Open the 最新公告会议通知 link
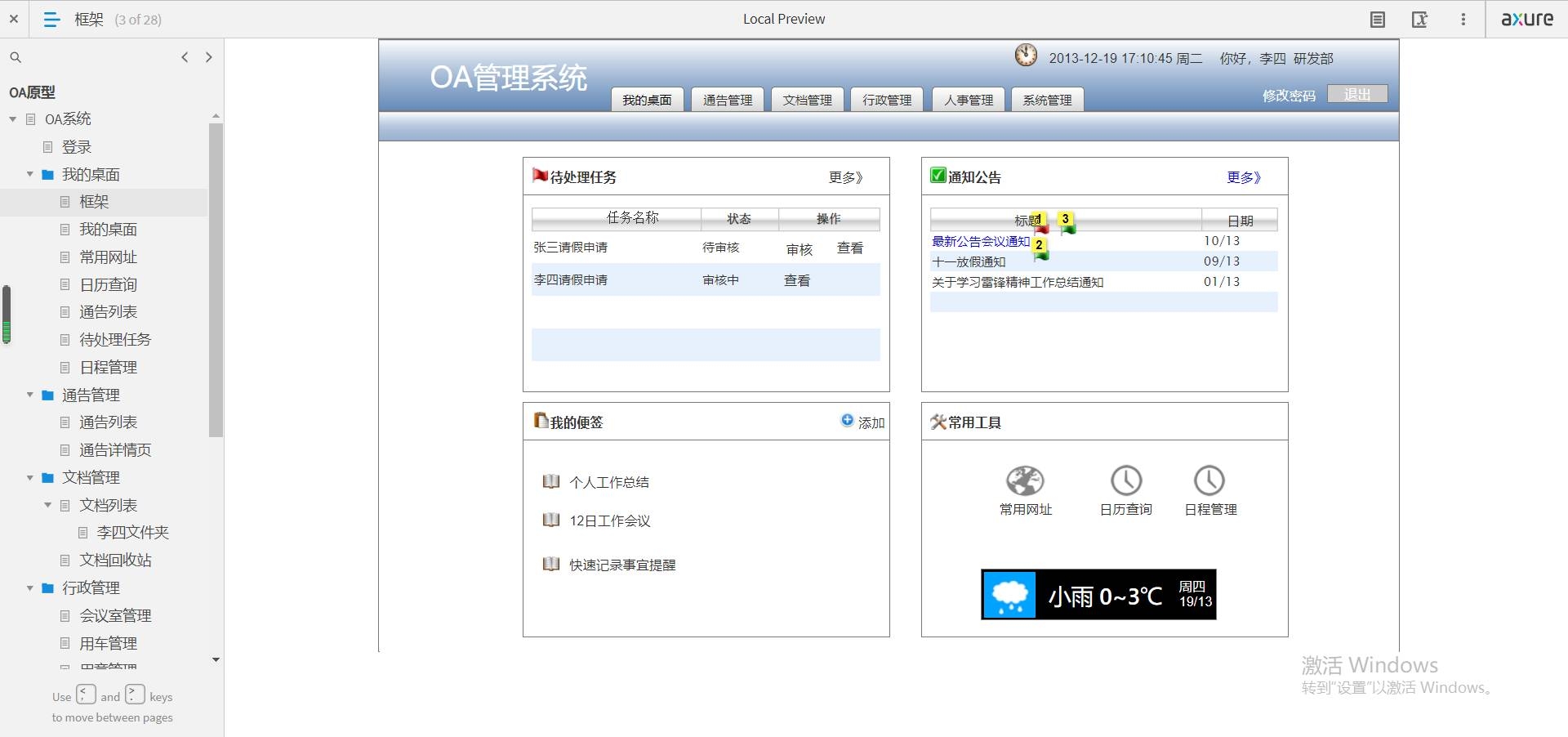1568x737 pixels. [x=981, y=242]
